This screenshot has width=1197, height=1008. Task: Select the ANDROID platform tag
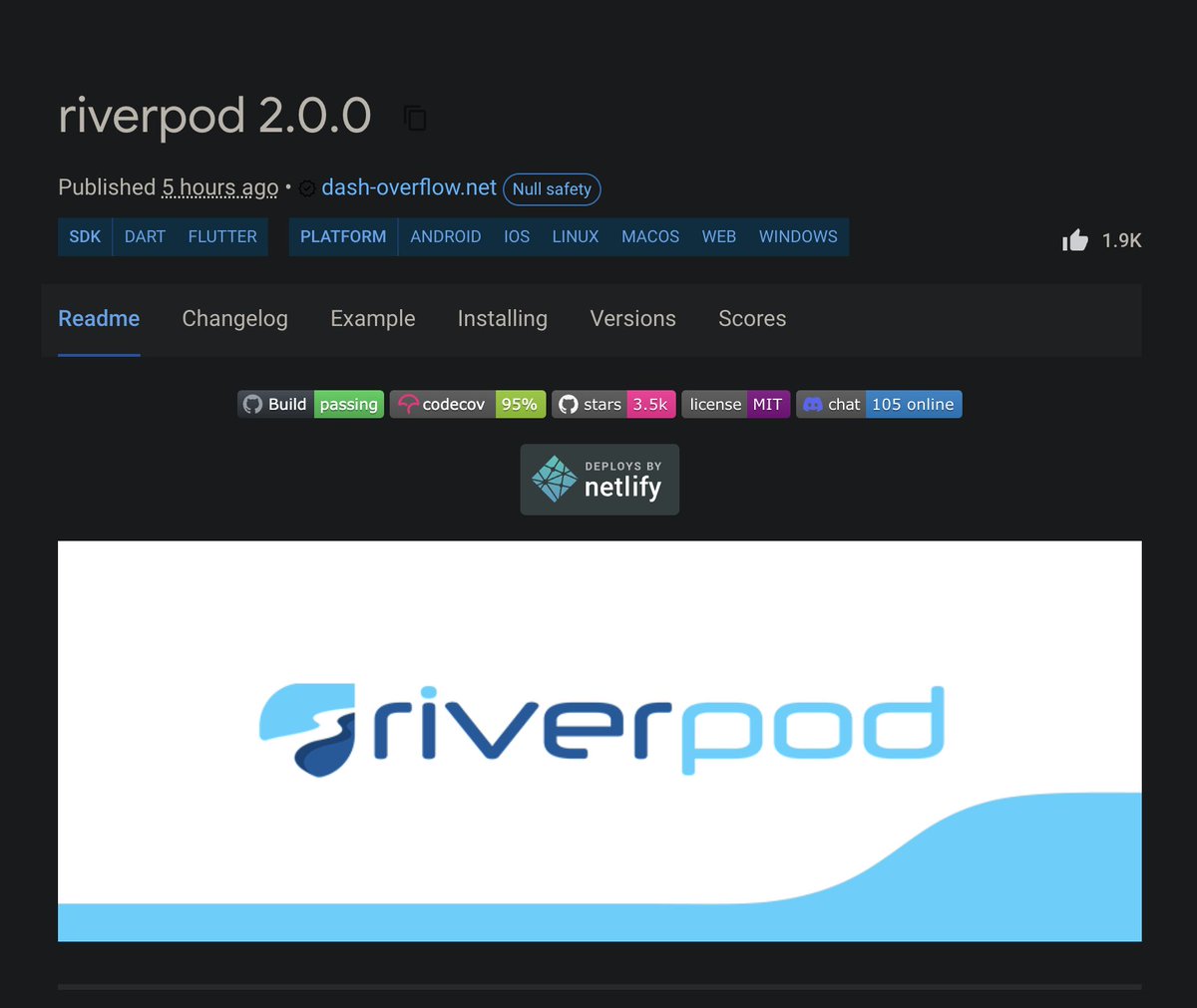[x=446, y=237]
